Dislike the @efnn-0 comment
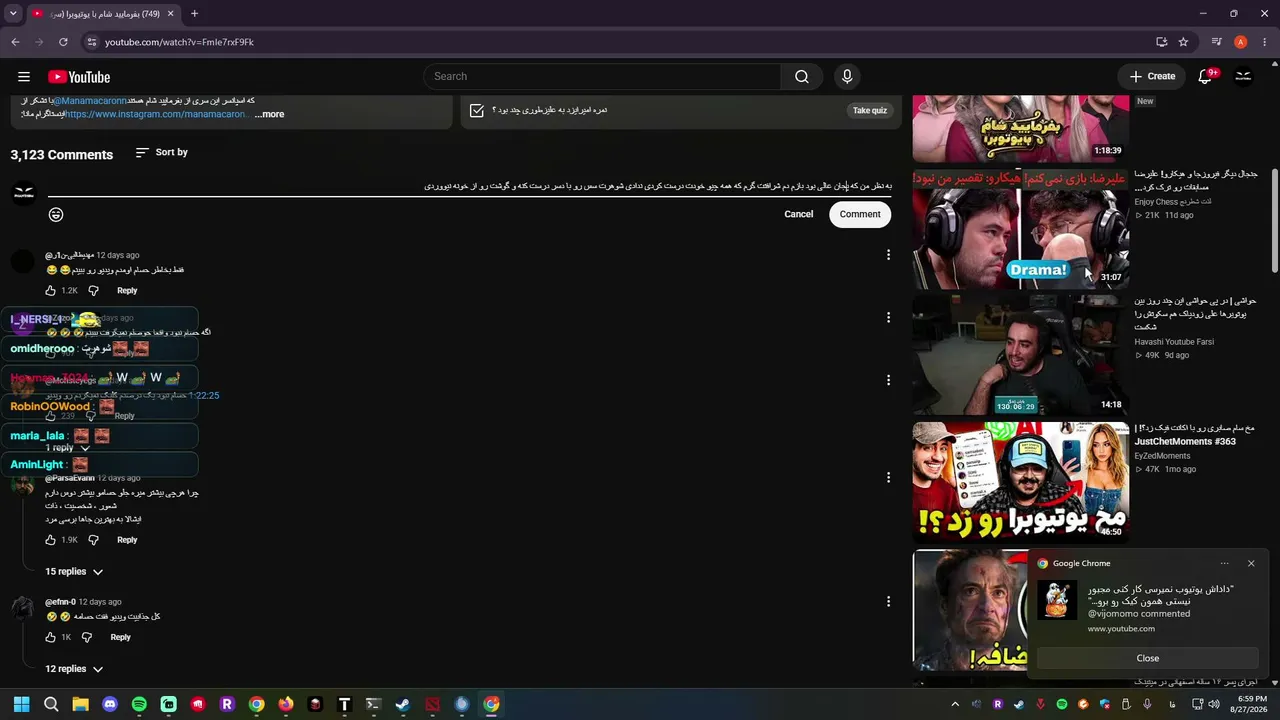Viewport: 1280px width, 720px height. 88,637
